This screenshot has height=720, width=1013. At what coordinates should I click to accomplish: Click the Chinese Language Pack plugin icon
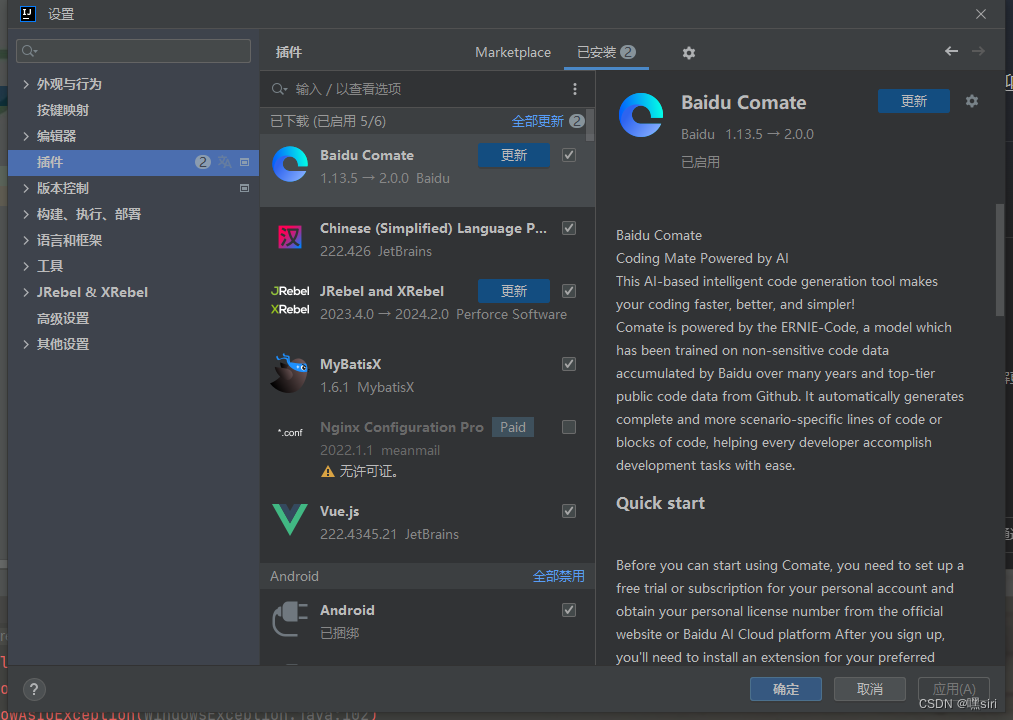point(290,237)
